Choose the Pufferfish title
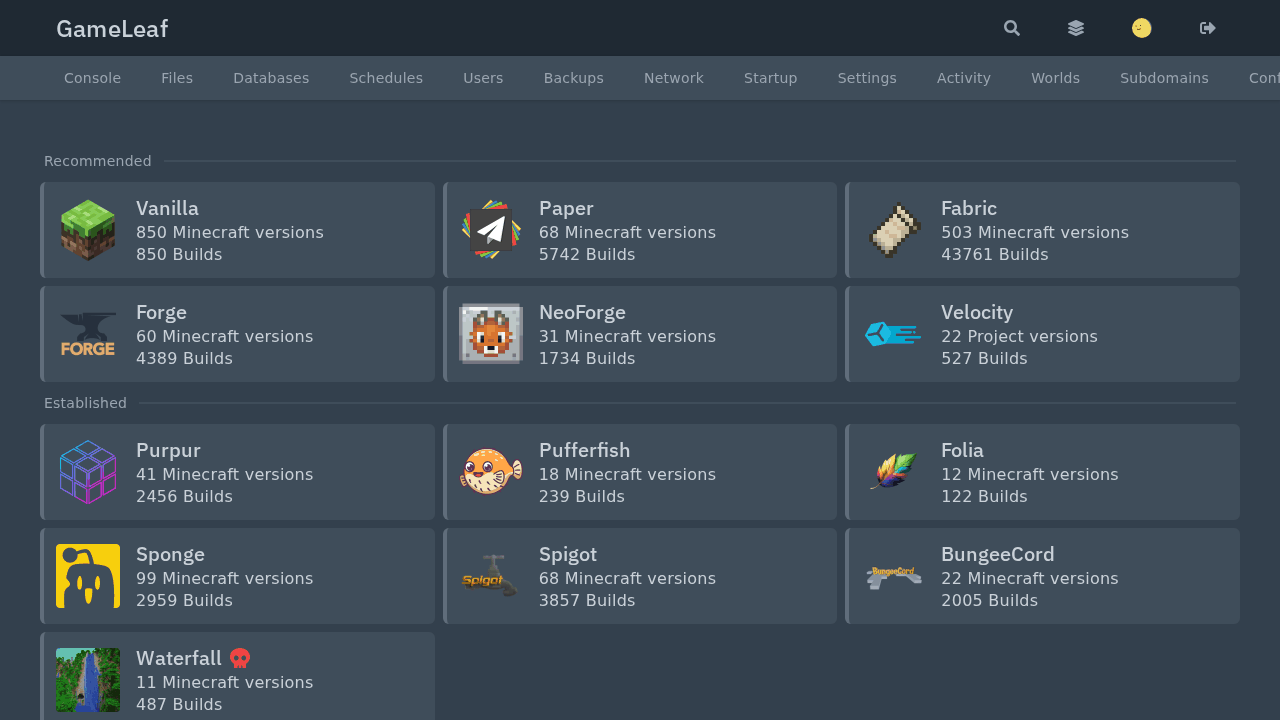This screenshot has width=1280, height=720. click(x=585, y=450)
